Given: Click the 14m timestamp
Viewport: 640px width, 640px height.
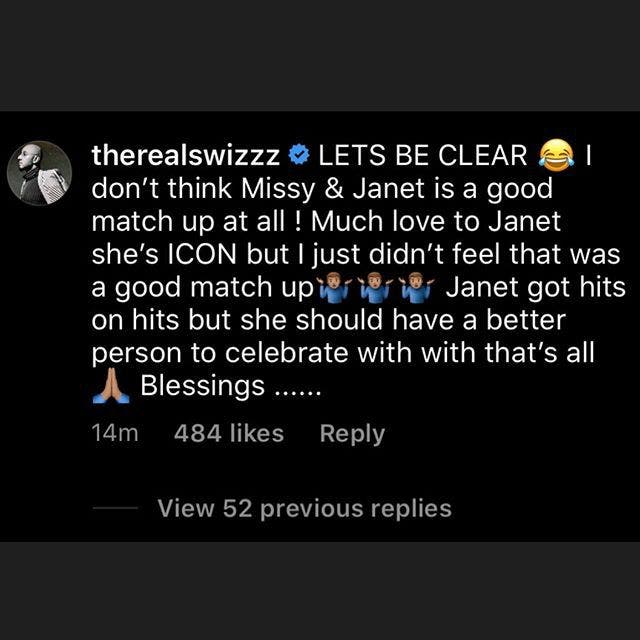Looking at the screenshot, I should pos(115,433).
